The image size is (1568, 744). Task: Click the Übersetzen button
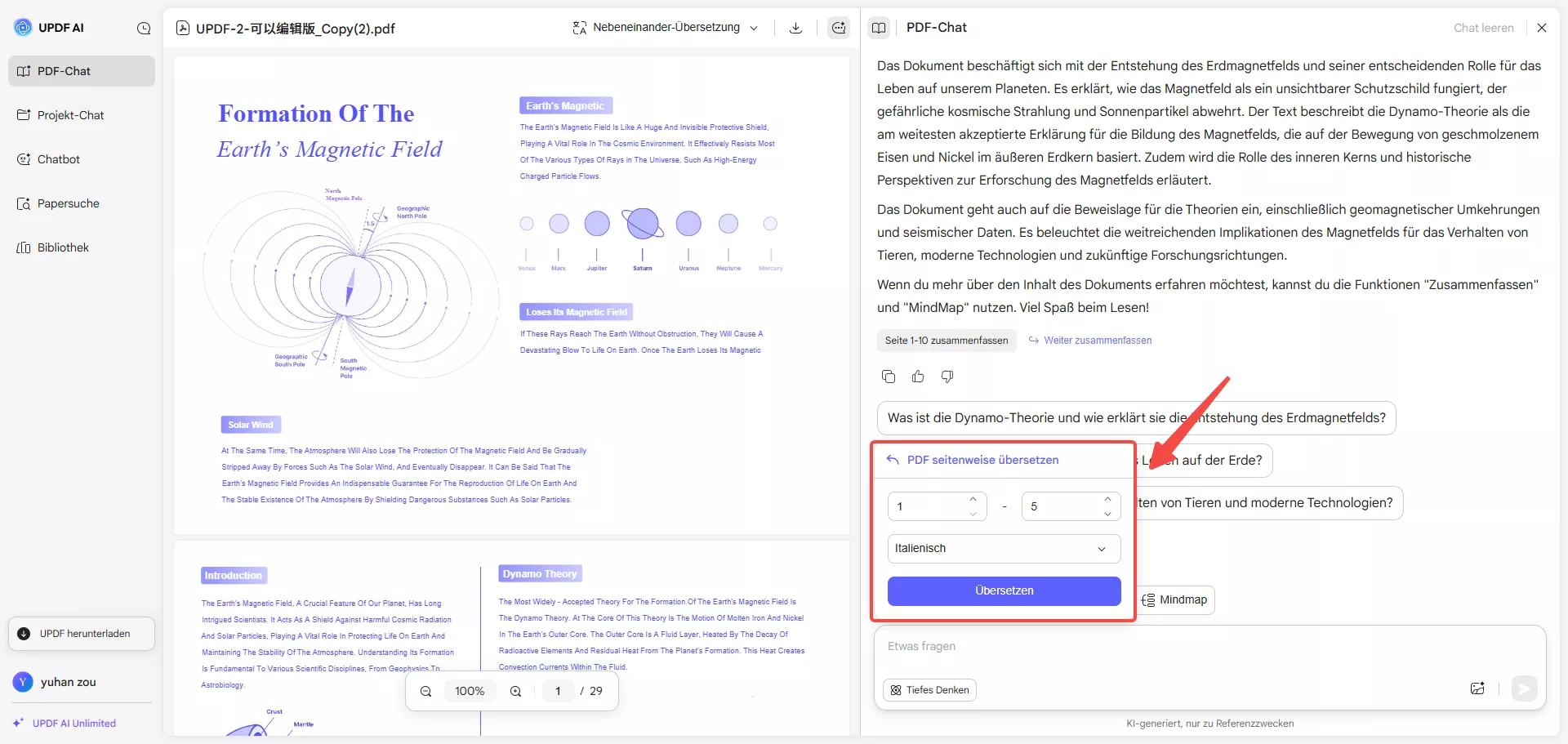pos(1004,590)
